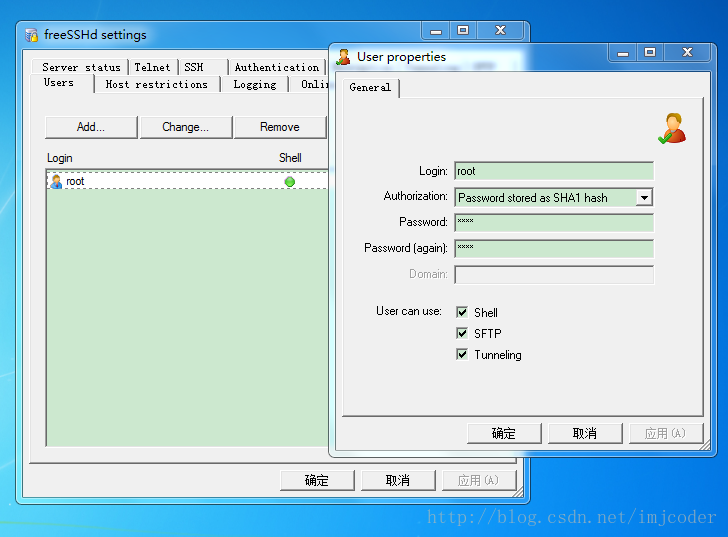The width and height of the screenshot is (728, 537).
Task: Click the User properties title bar icon
Action: (x=344, y=57)
